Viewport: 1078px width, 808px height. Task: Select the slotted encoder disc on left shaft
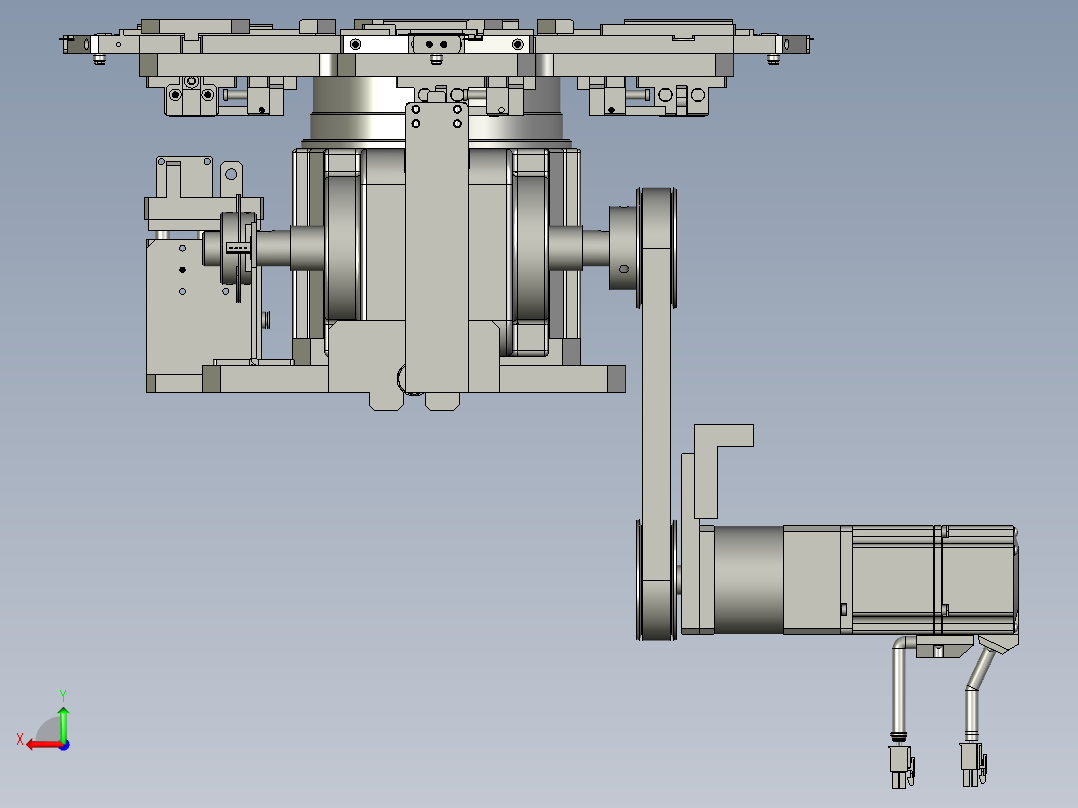(238, 248)
